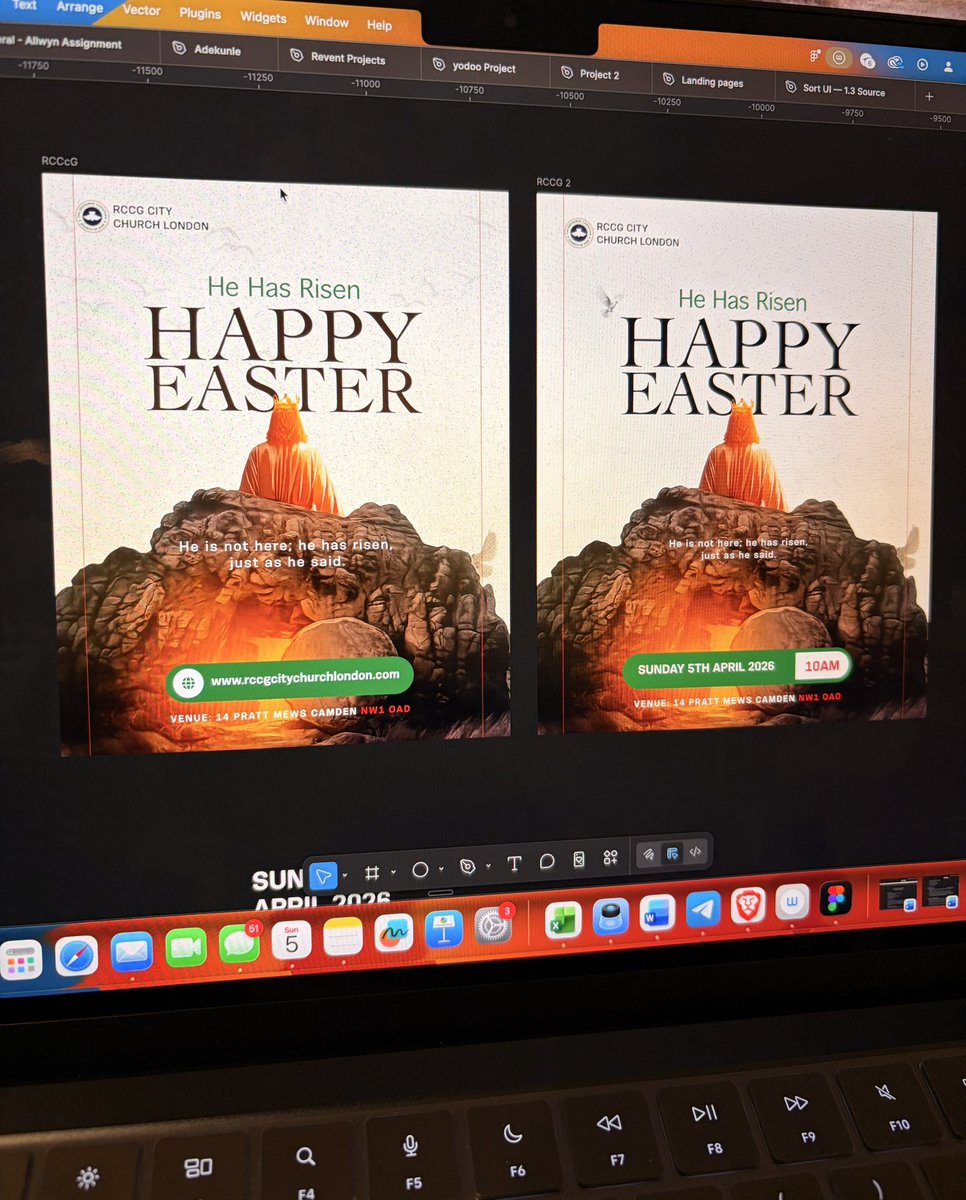
Task: Select HAPPY EASTER heading in RCCcG frame
Action: [x=283, y=361]
